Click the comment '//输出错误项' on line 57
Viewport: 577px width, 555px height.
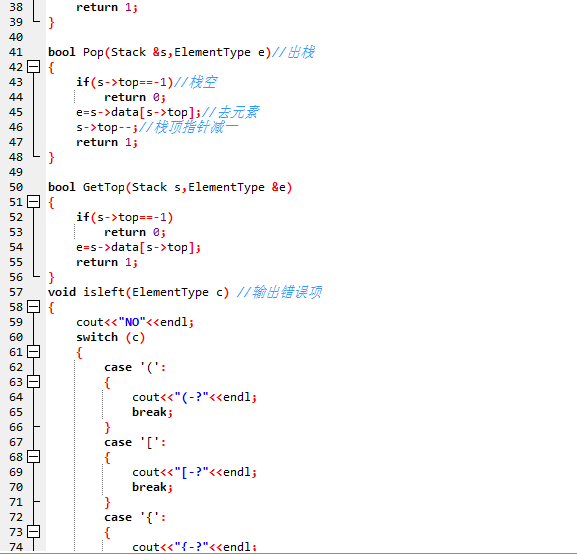coord(279,292)
